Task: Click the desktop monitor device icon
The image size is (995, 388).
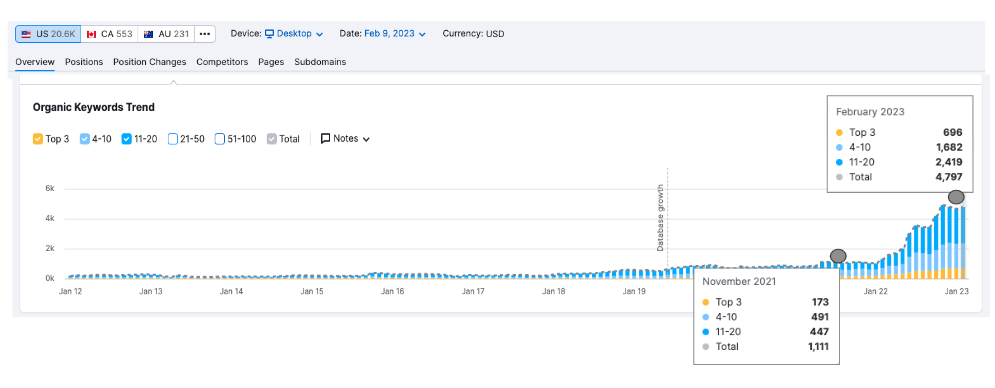Action: (269, 34)
